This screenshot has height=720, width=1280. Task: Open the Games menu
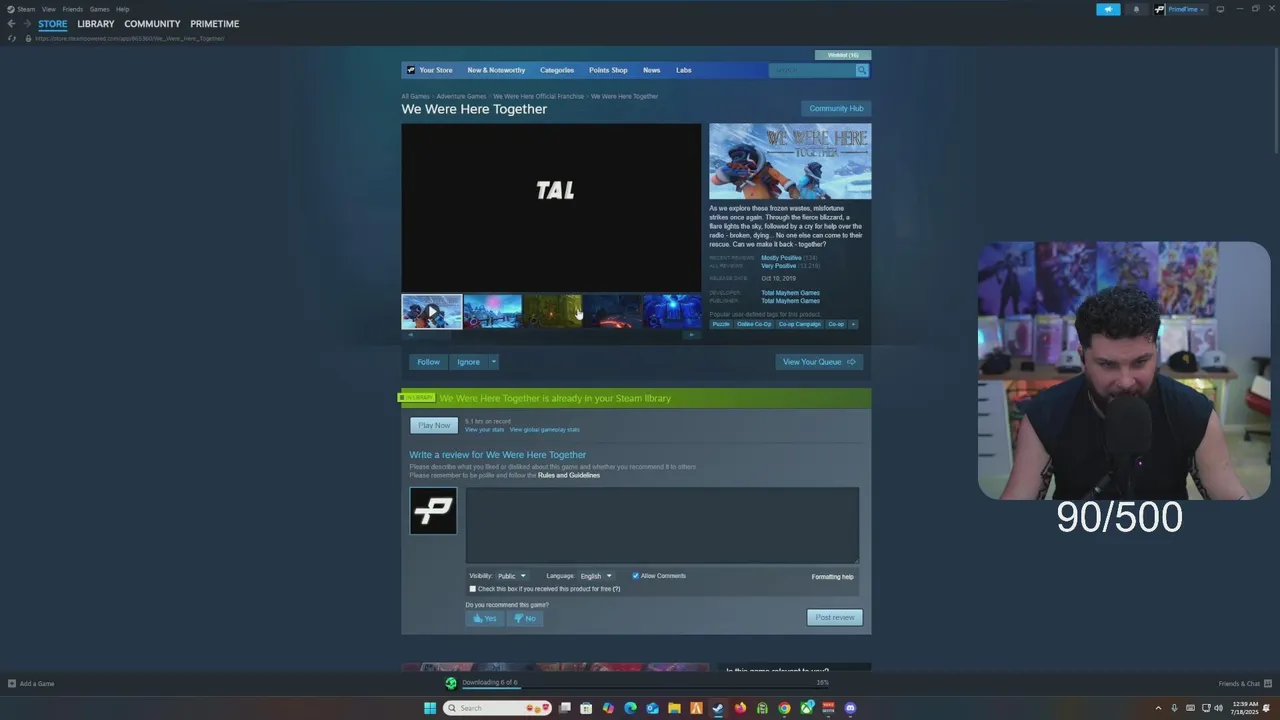(99, 9)
